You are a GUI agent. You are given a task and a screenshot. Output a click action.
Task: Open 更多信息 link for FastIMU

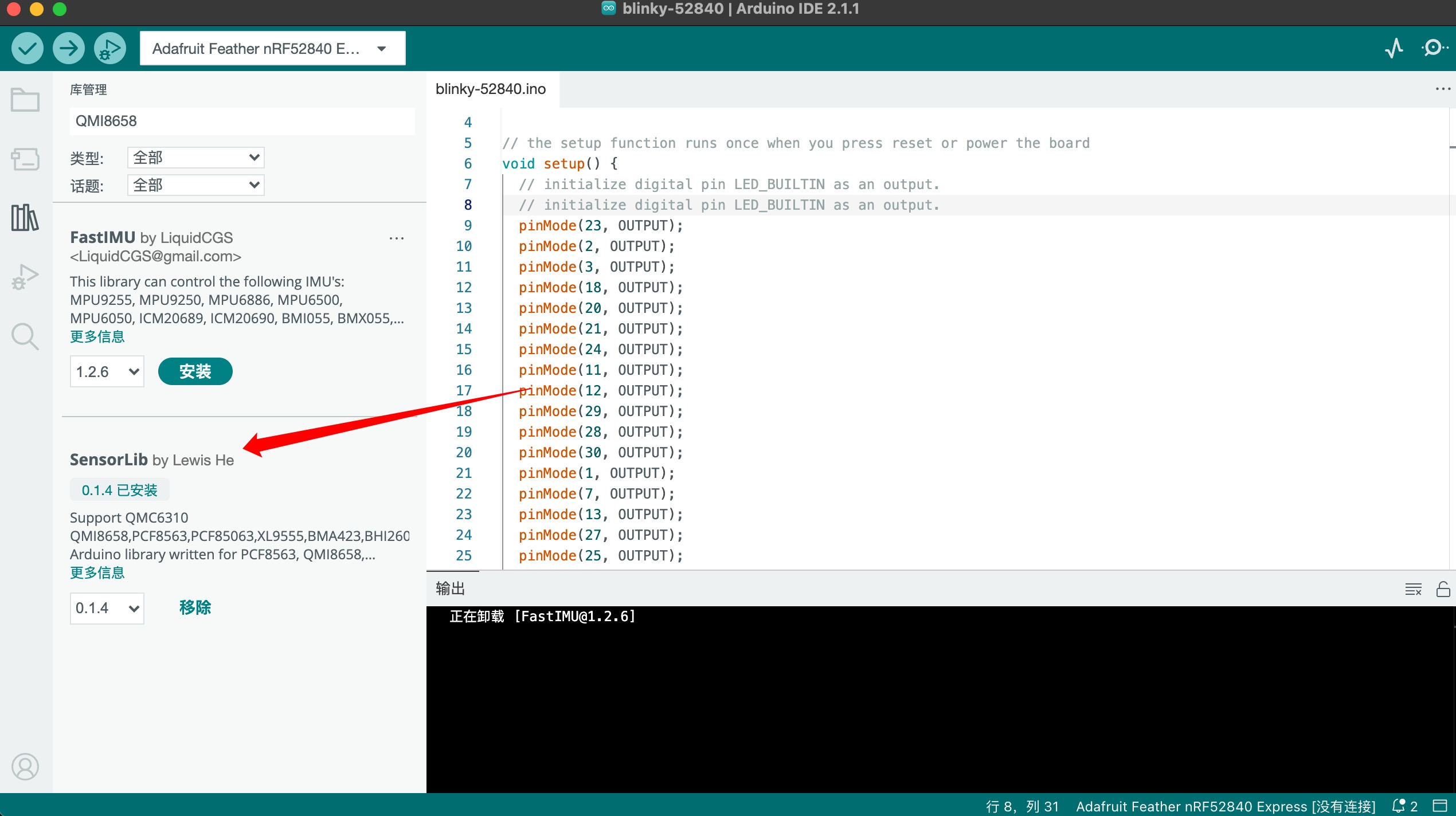tap(97, 337)
